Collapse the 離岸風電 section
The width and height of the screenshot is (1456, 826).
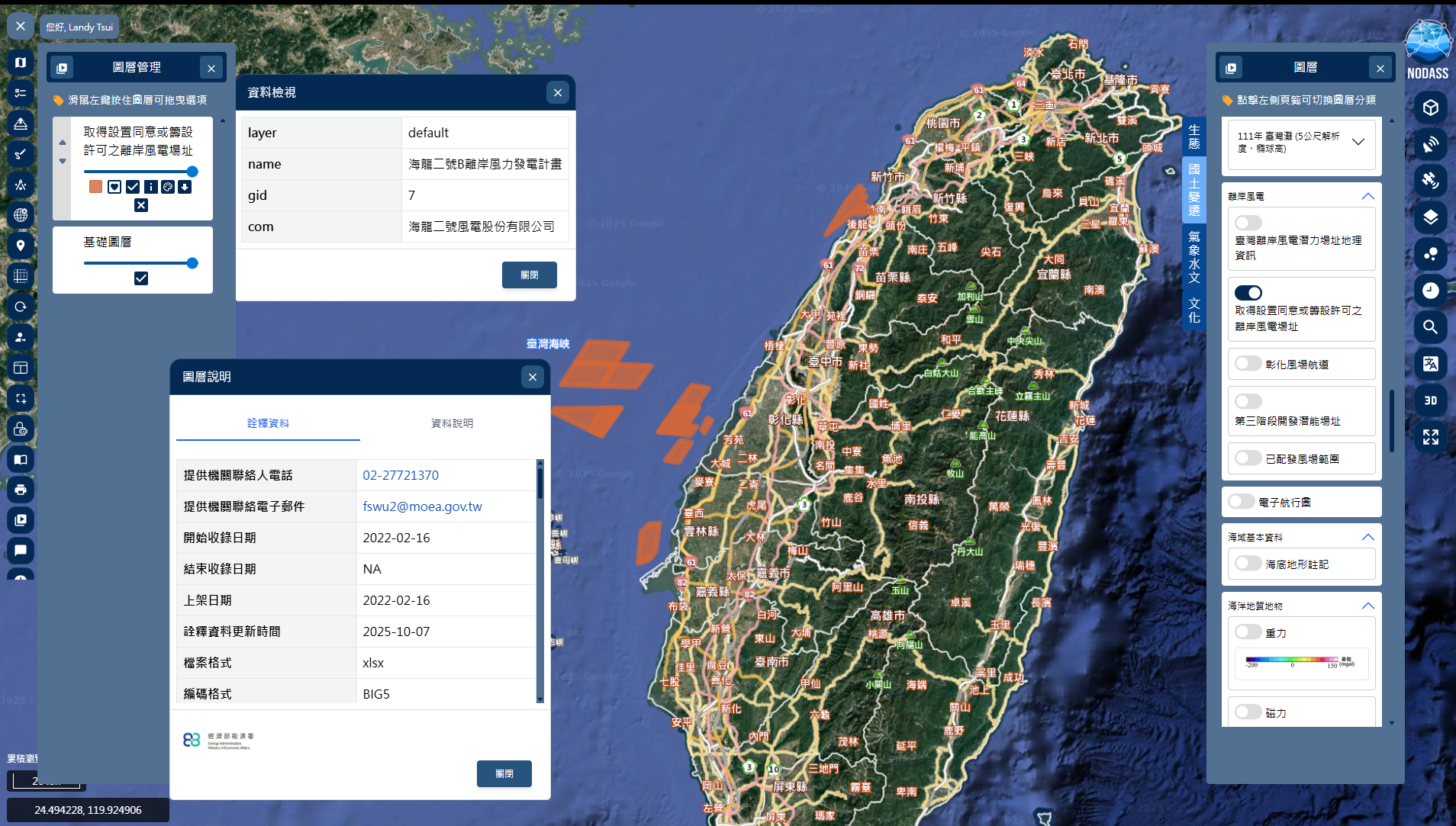point(1367,196)
